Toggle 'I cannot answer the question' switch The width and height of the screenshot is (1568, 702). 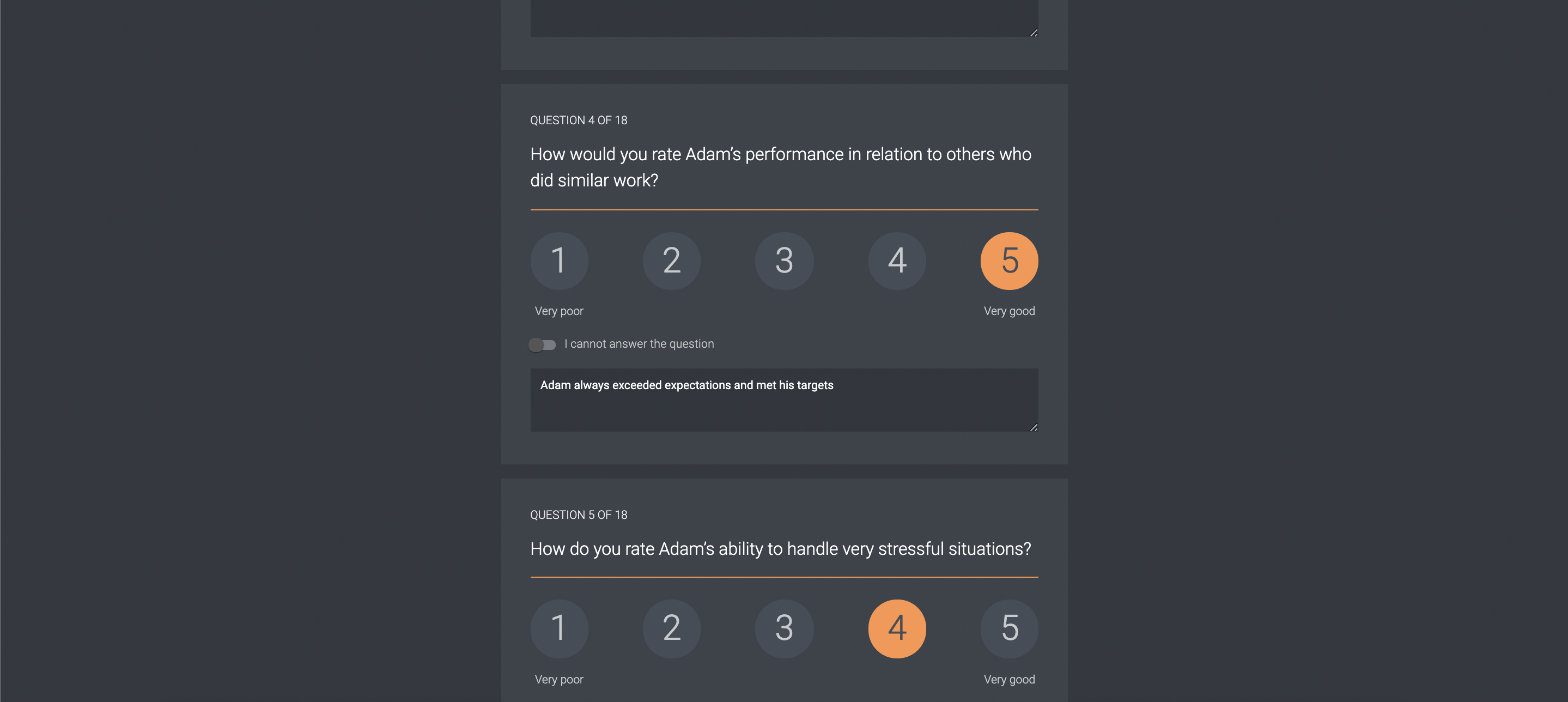click(x=542, y=344)
